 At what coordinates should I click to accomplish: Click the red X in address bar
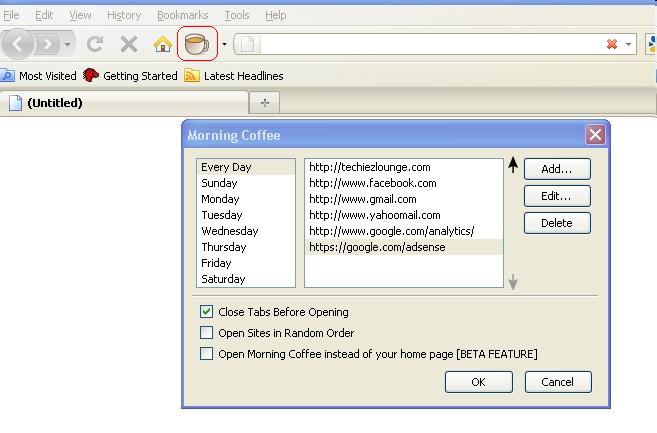pos(612,44)
